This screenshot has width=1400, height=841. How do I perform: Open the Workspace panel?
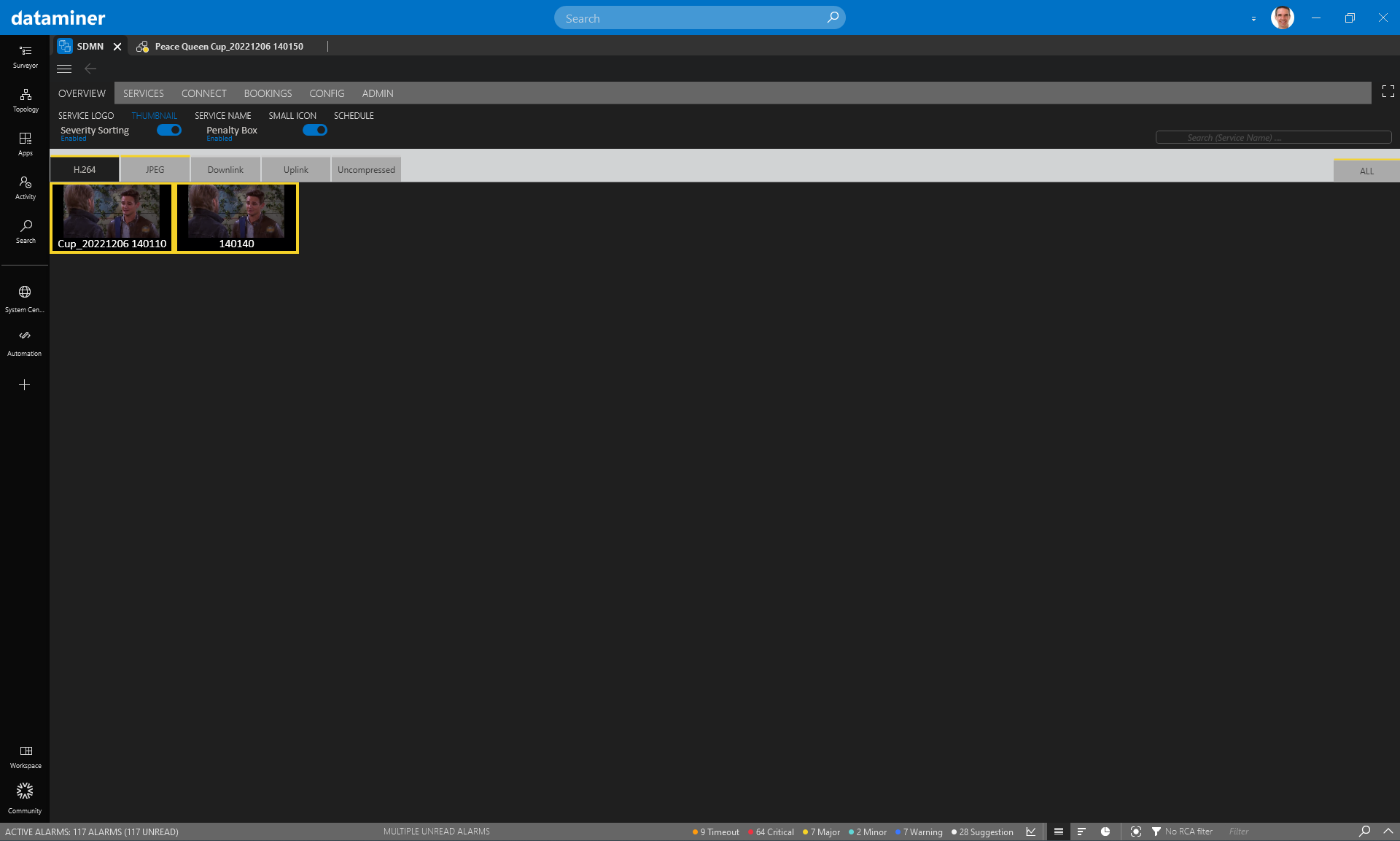(x=26, y=756)
